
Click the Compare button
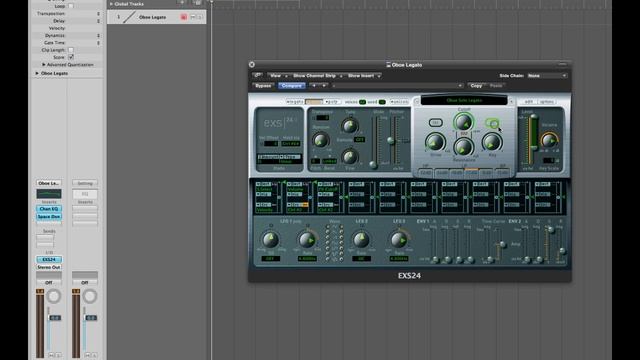coord(292,86)
